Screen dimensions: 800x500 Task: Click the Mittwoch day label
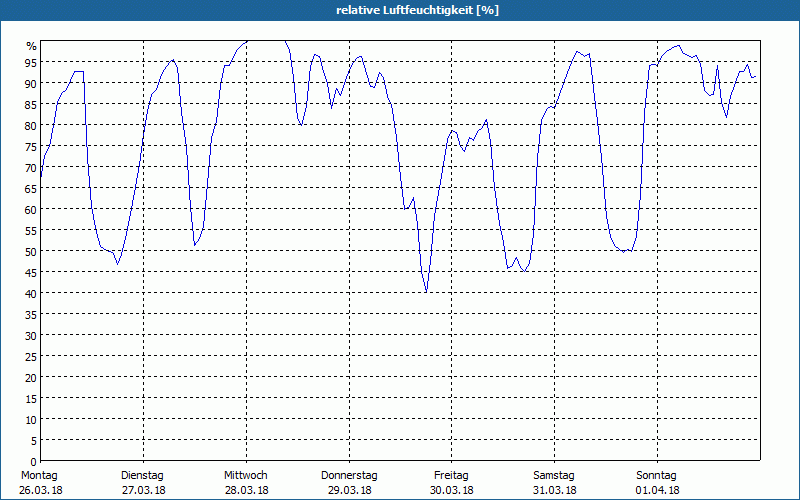(246, 476)
